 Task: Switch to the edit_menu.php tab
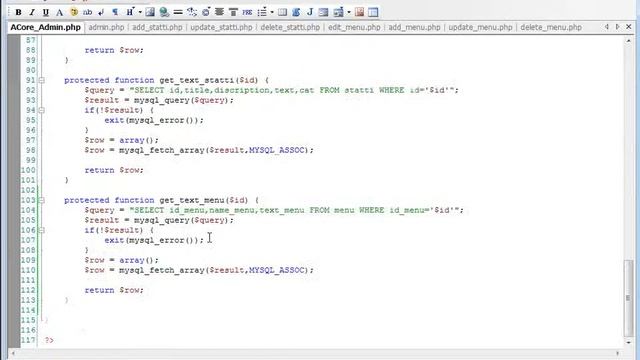tap(354, 27)
